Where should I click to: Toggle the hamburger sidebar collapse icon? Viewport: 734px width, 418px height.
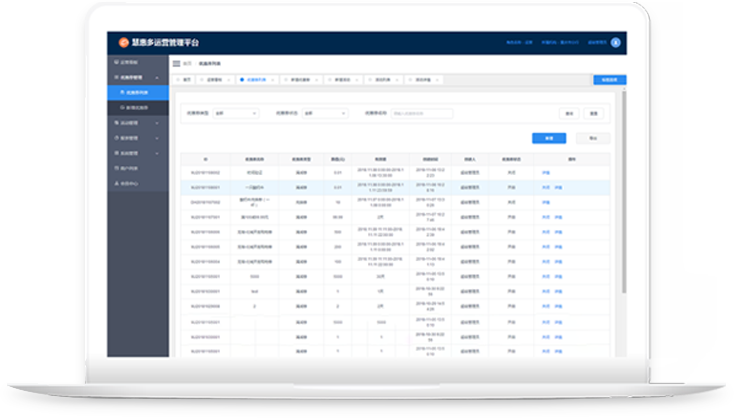[177, 63]
